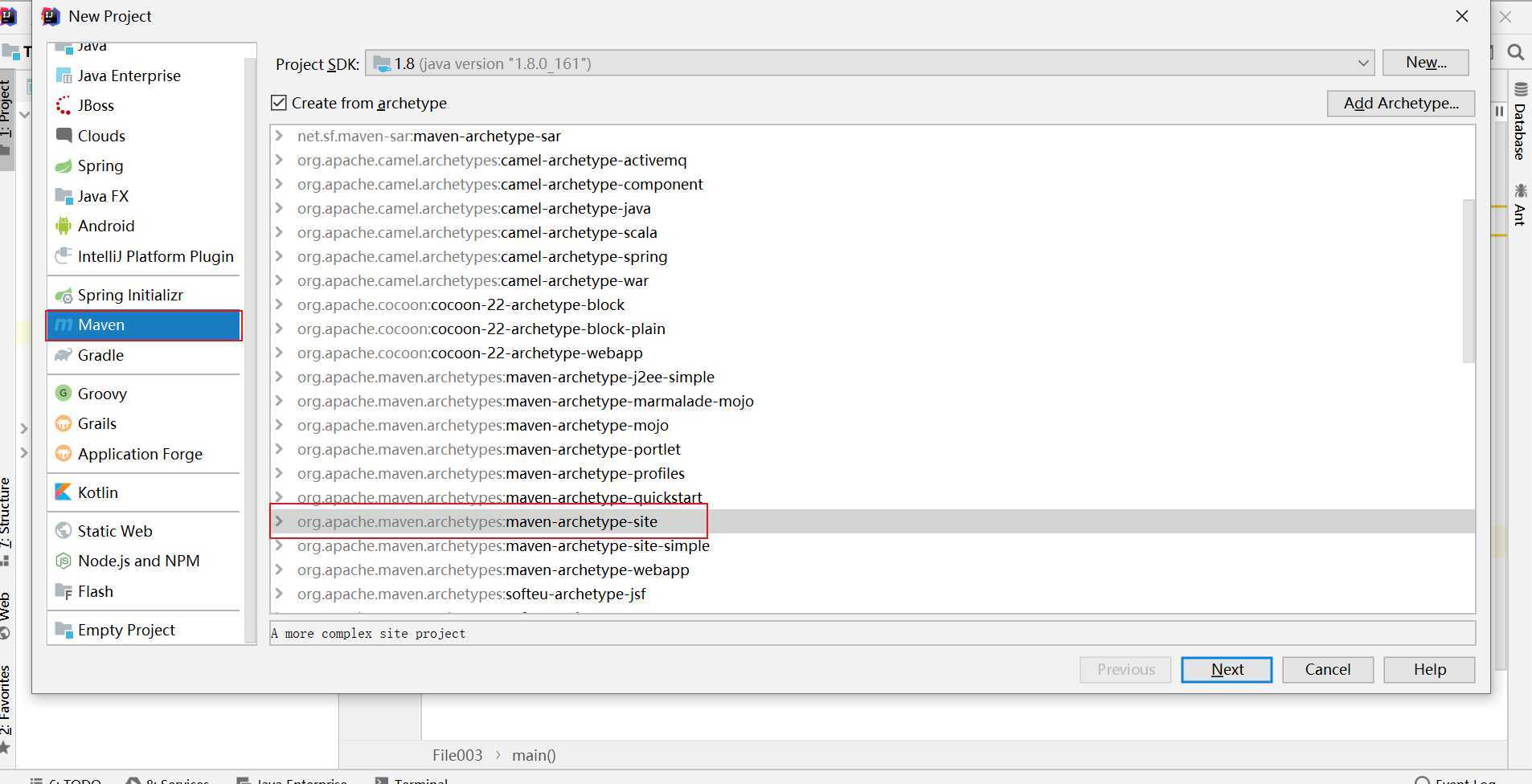
Task: Click the Help button
Action: click(1429, 669)
